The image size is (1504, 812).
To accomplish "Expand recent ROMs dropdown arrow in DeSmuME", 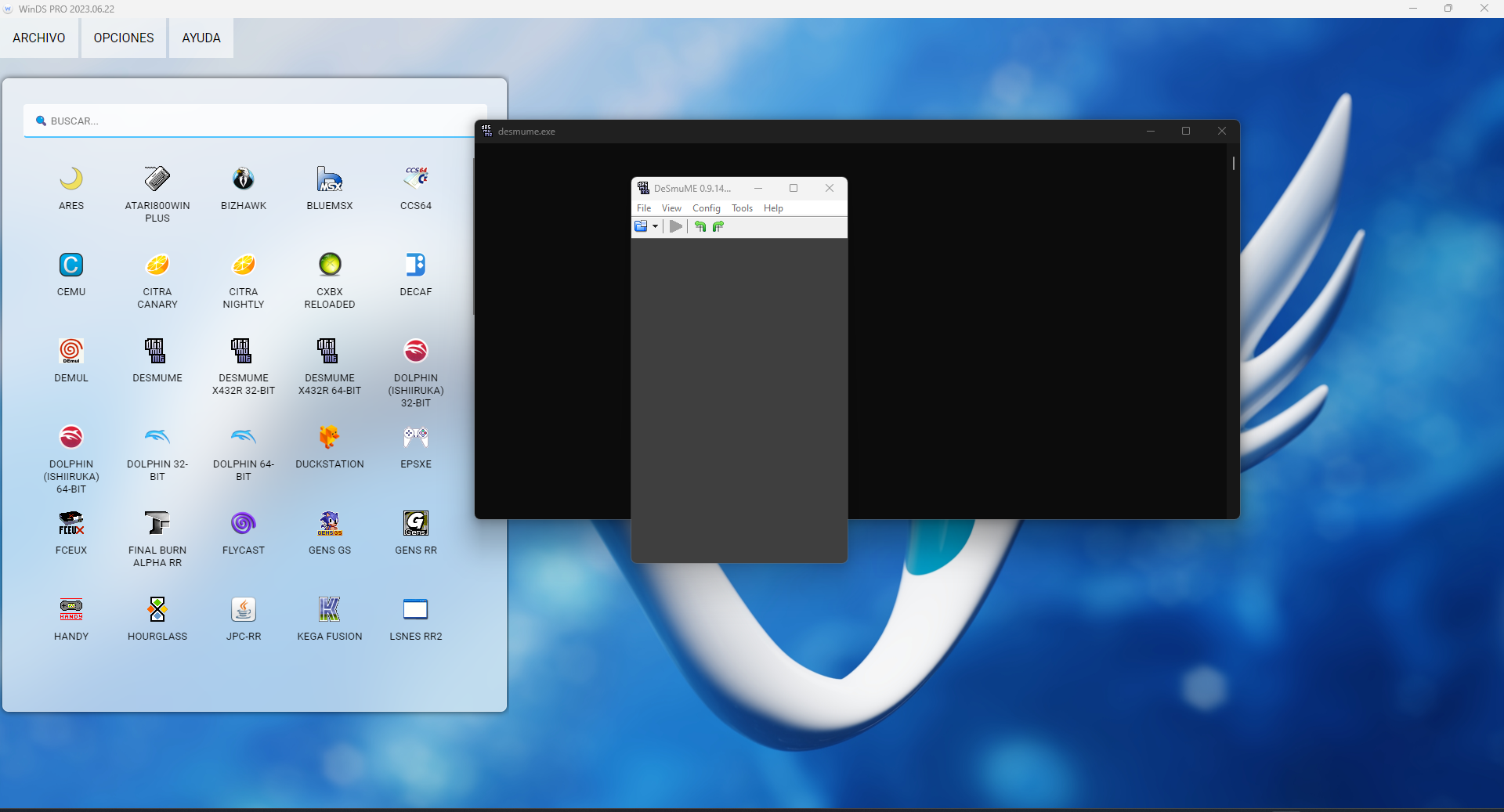I will [655, 227].
